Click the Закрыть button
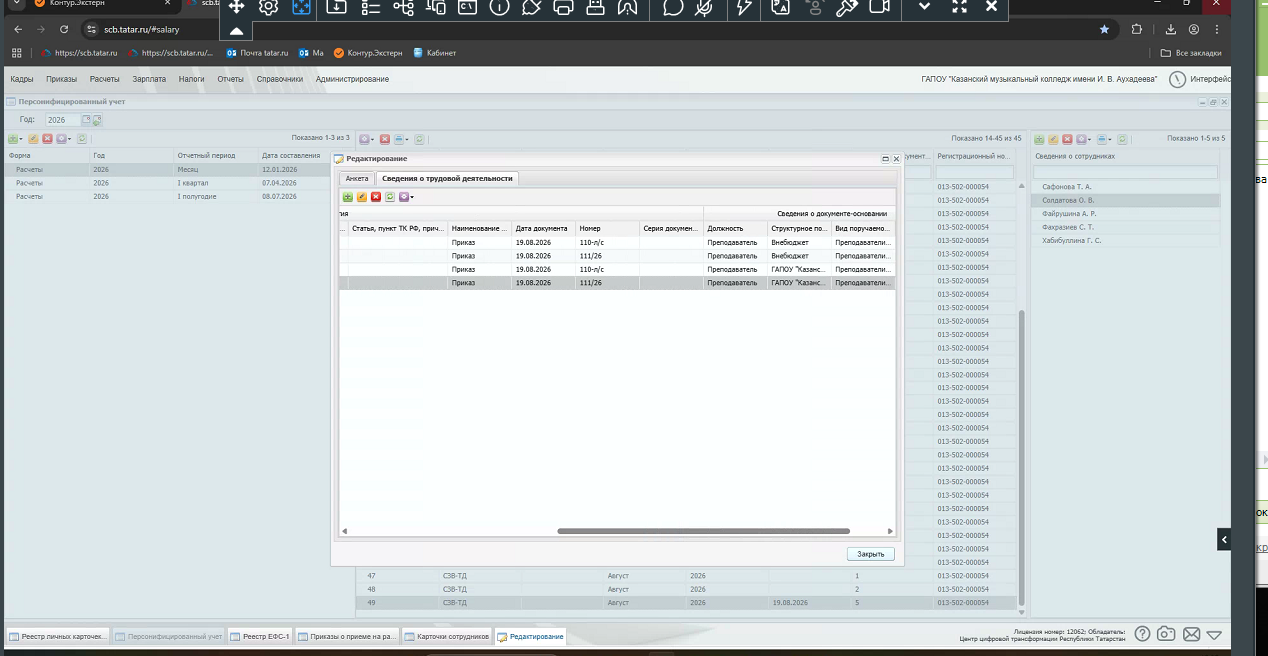This screenshot has height=656, width=1268. pos(870,554)
